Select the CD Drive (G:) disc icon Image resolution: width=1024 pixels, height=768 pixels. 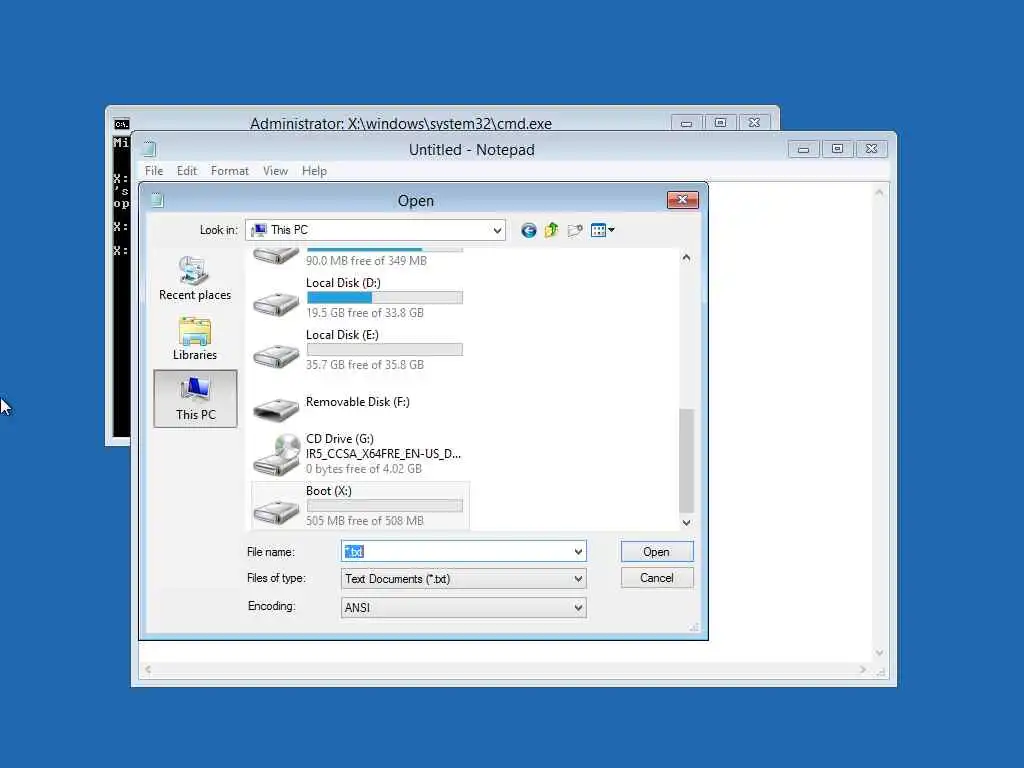coord(276,455)
